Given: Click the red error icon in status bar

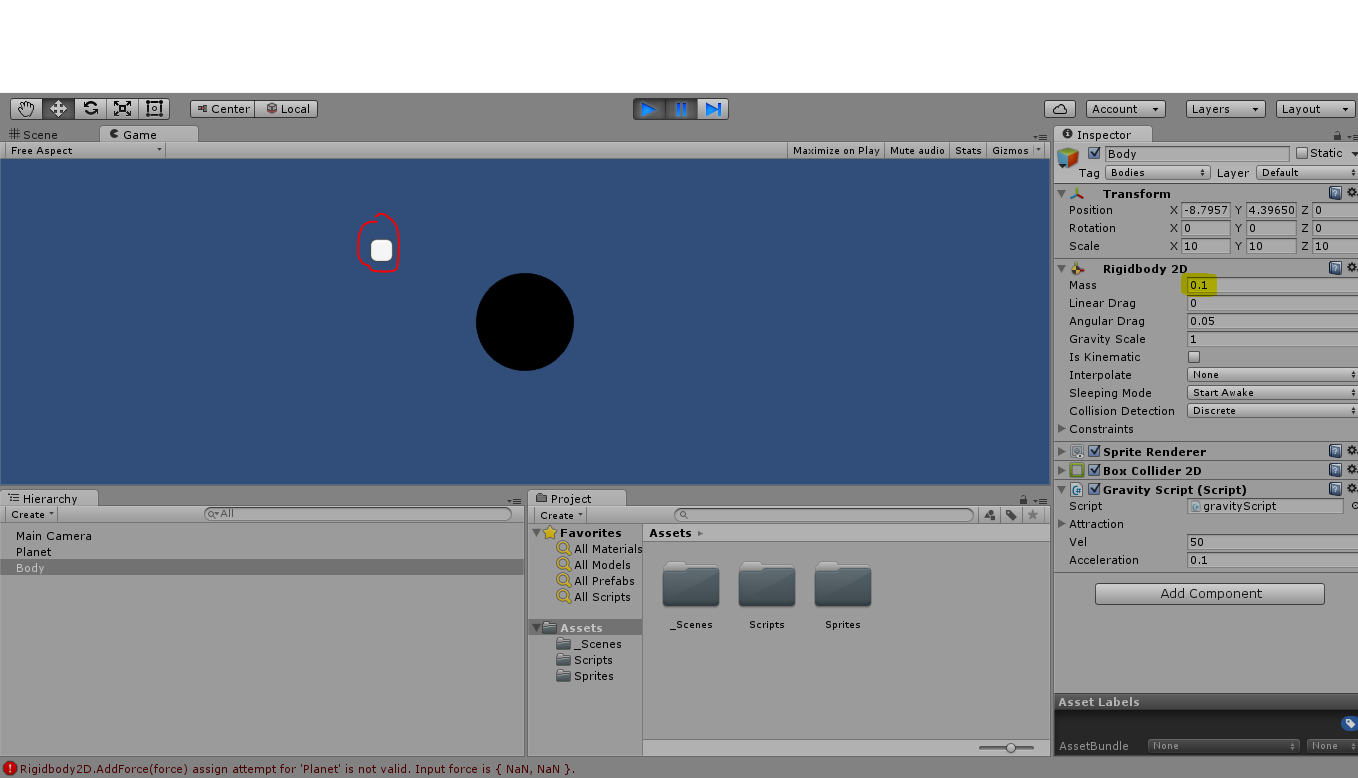Looking at the screenshot, I should (x=10, y=768).
